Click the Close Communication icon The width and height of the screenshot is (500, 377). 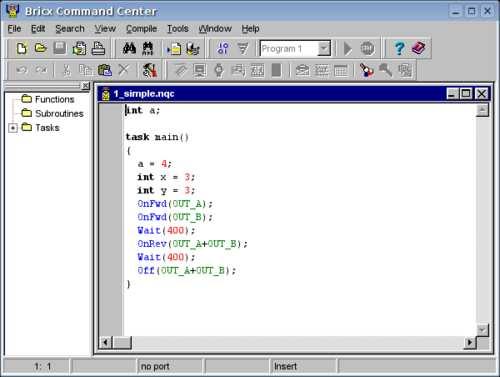pos(405,70)
